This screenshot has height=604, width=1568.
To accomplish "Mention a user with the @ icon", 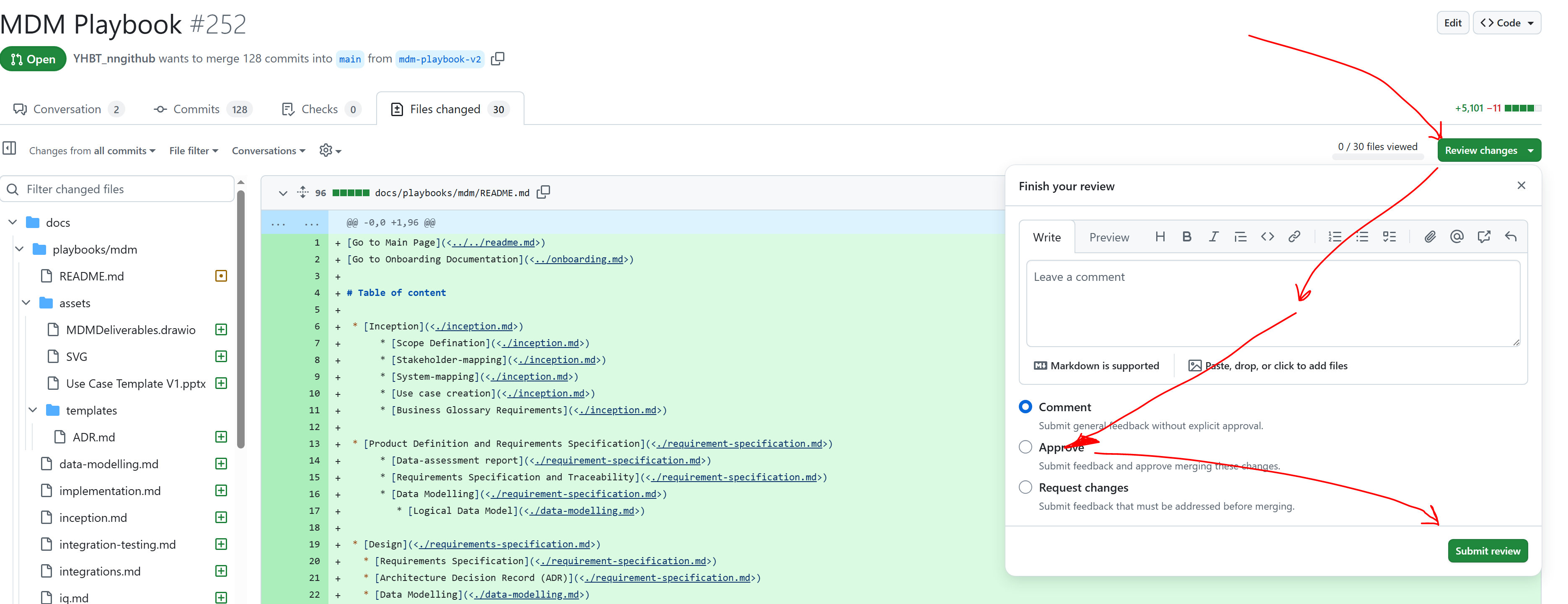I will point(1457,237).
